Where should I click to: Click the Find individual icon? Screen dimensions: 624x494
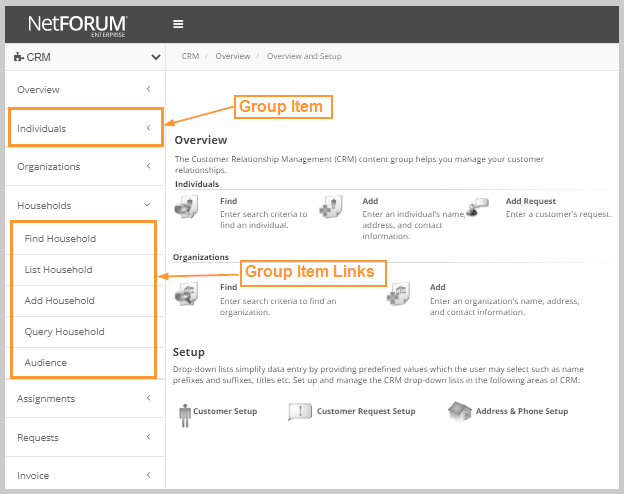coord(186,207)
